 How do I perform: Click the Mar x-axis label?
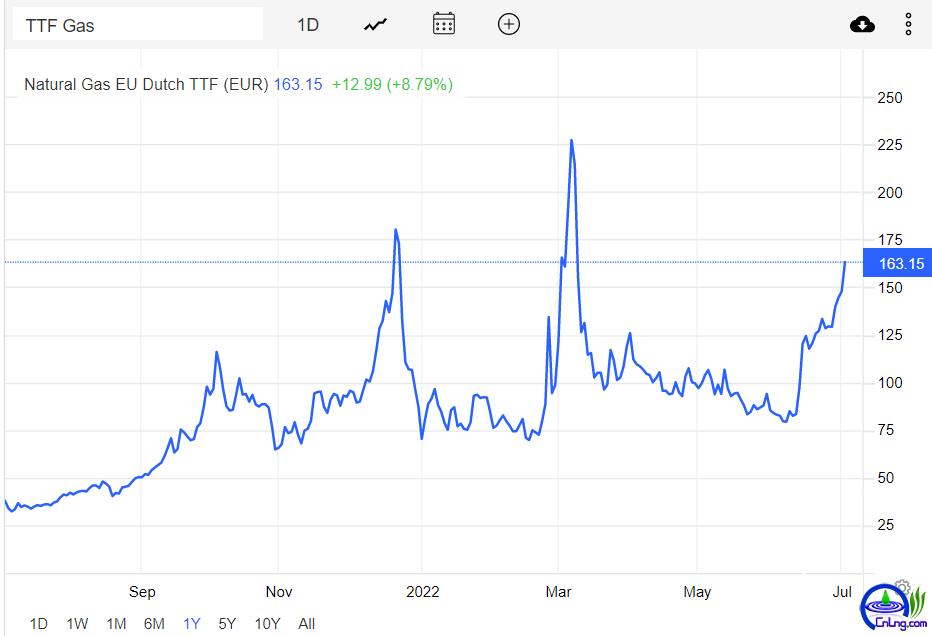click(558, 591)
